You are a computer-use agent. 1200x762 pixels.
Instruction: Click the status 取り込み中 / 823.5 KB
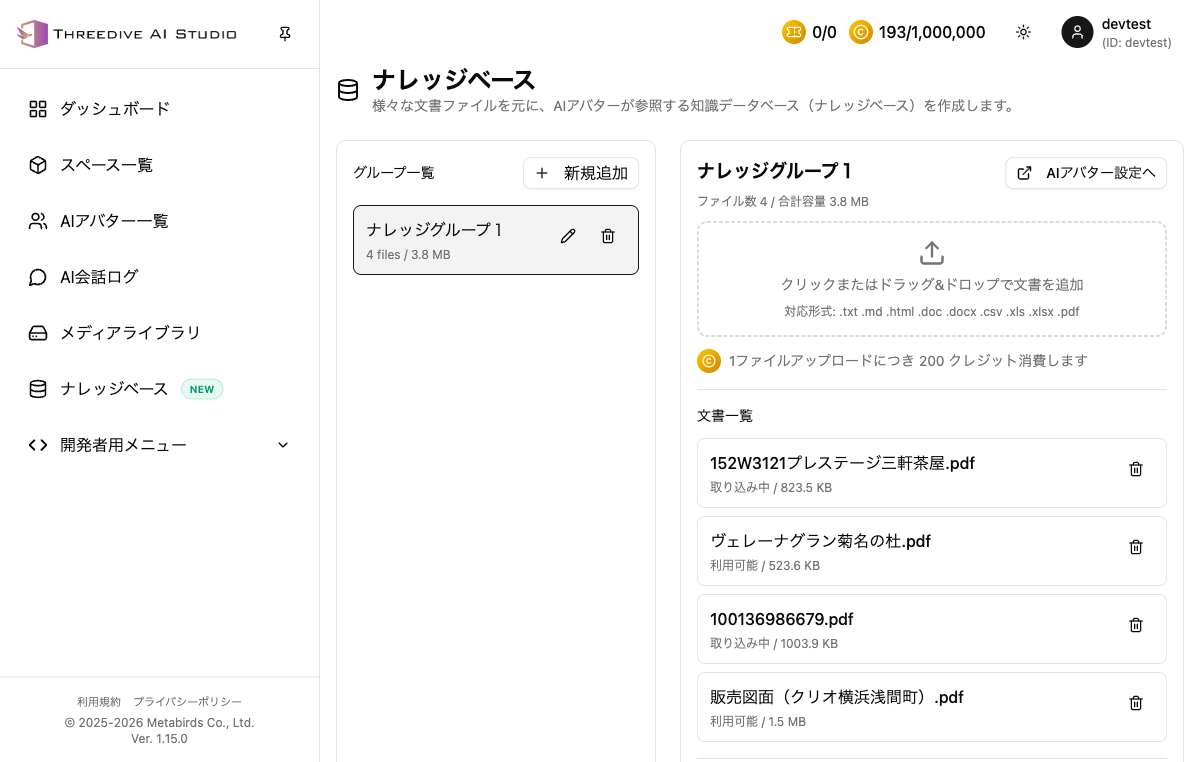click(x=771, y=488)
